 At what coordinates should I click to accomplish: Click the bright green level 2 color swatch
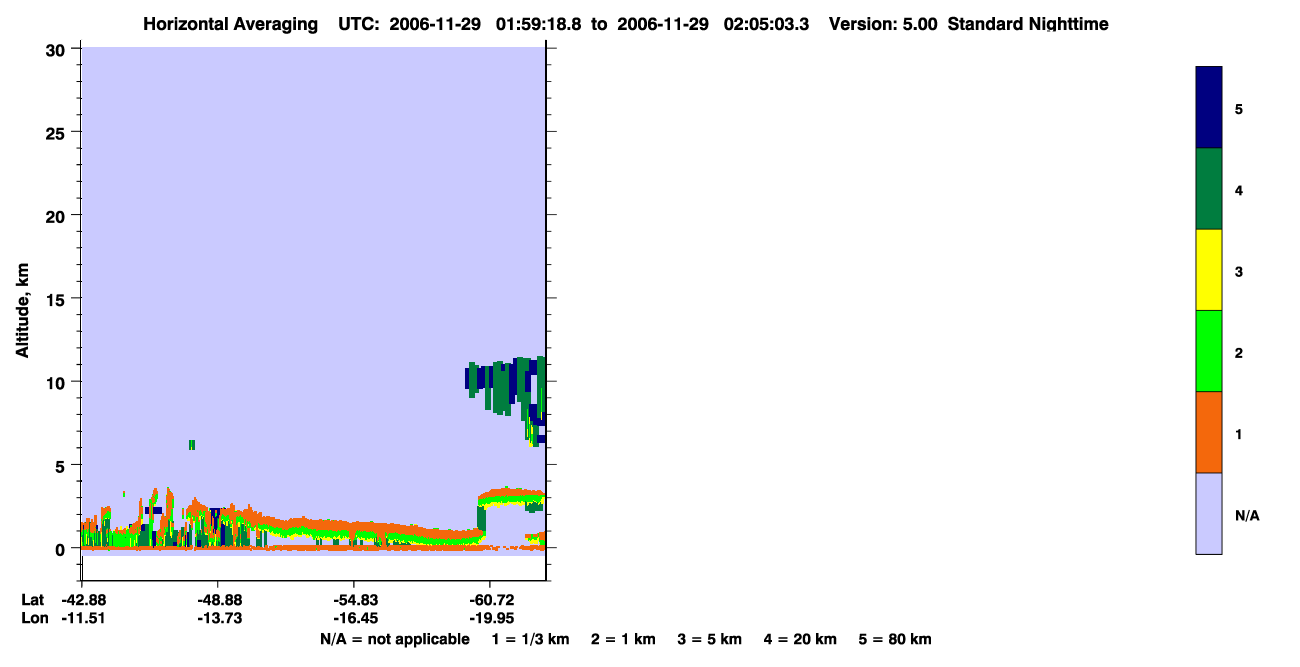pos(1209,351)
